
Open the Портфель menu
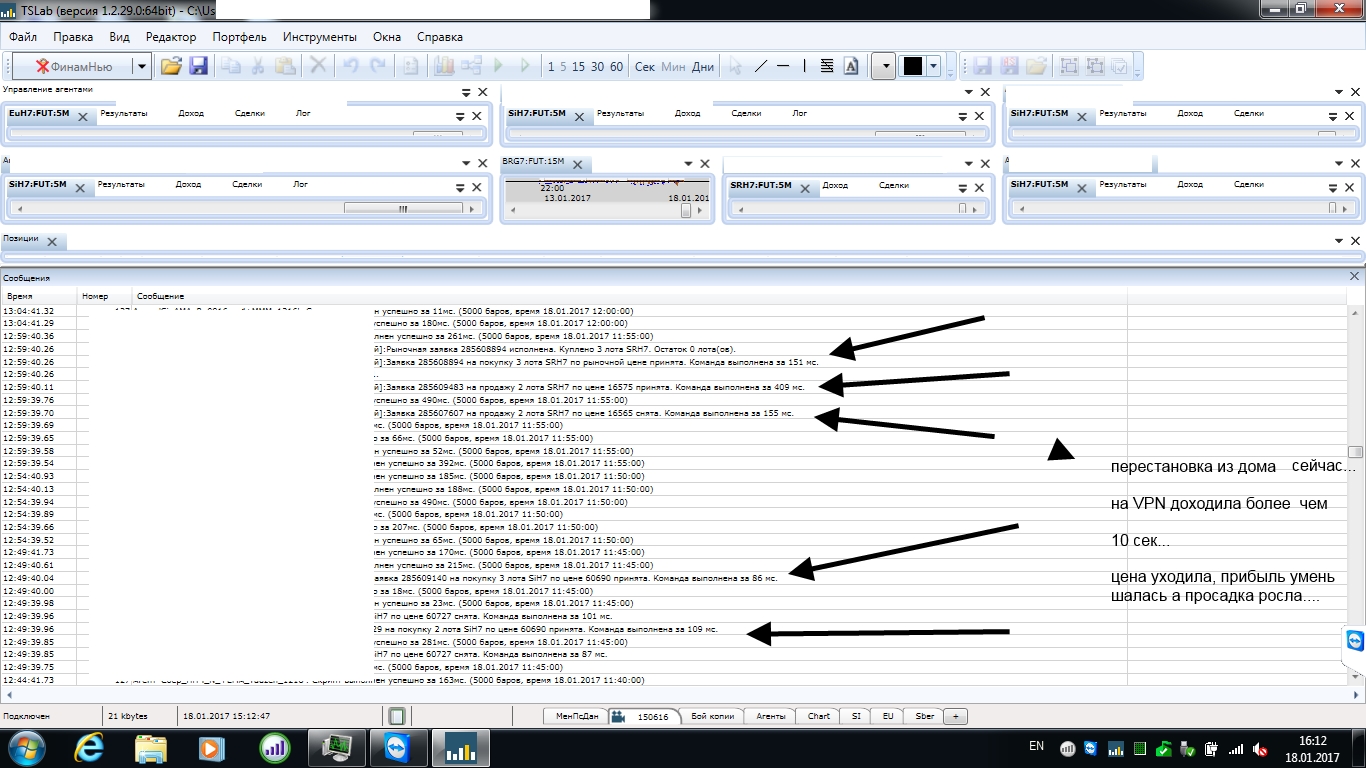coord(239,37)
